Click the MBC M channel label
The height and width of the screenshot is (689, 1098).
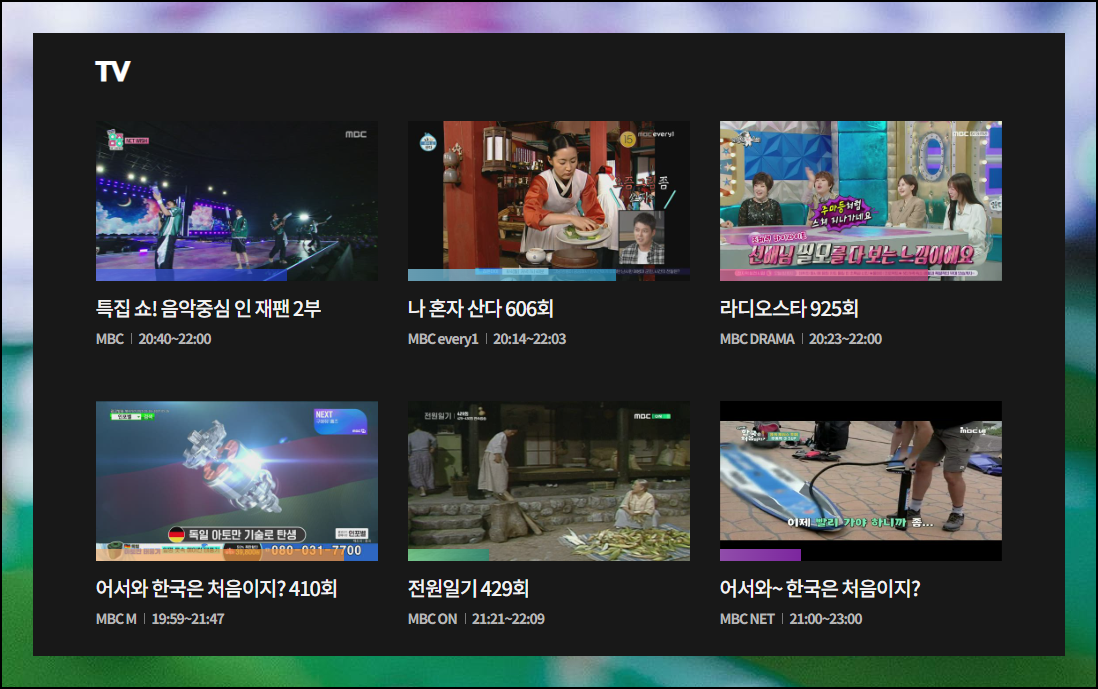116,619
